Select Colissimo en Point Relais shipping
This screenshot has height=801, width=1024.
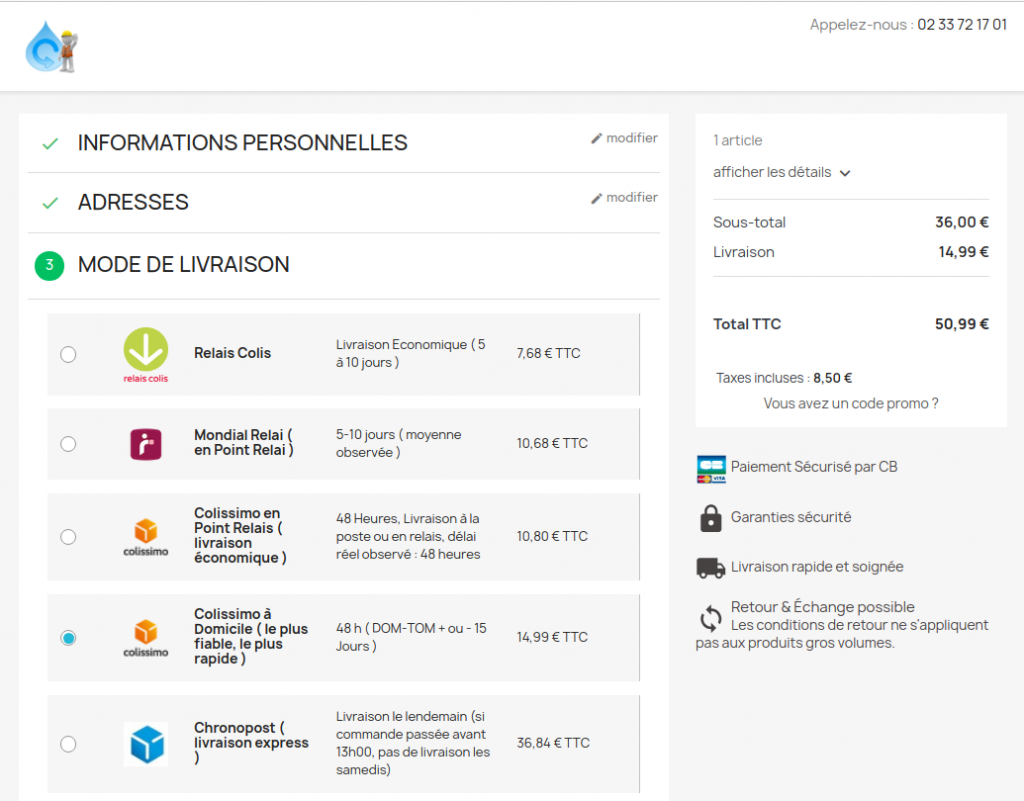pyautogui.click(x=68, y=536)
